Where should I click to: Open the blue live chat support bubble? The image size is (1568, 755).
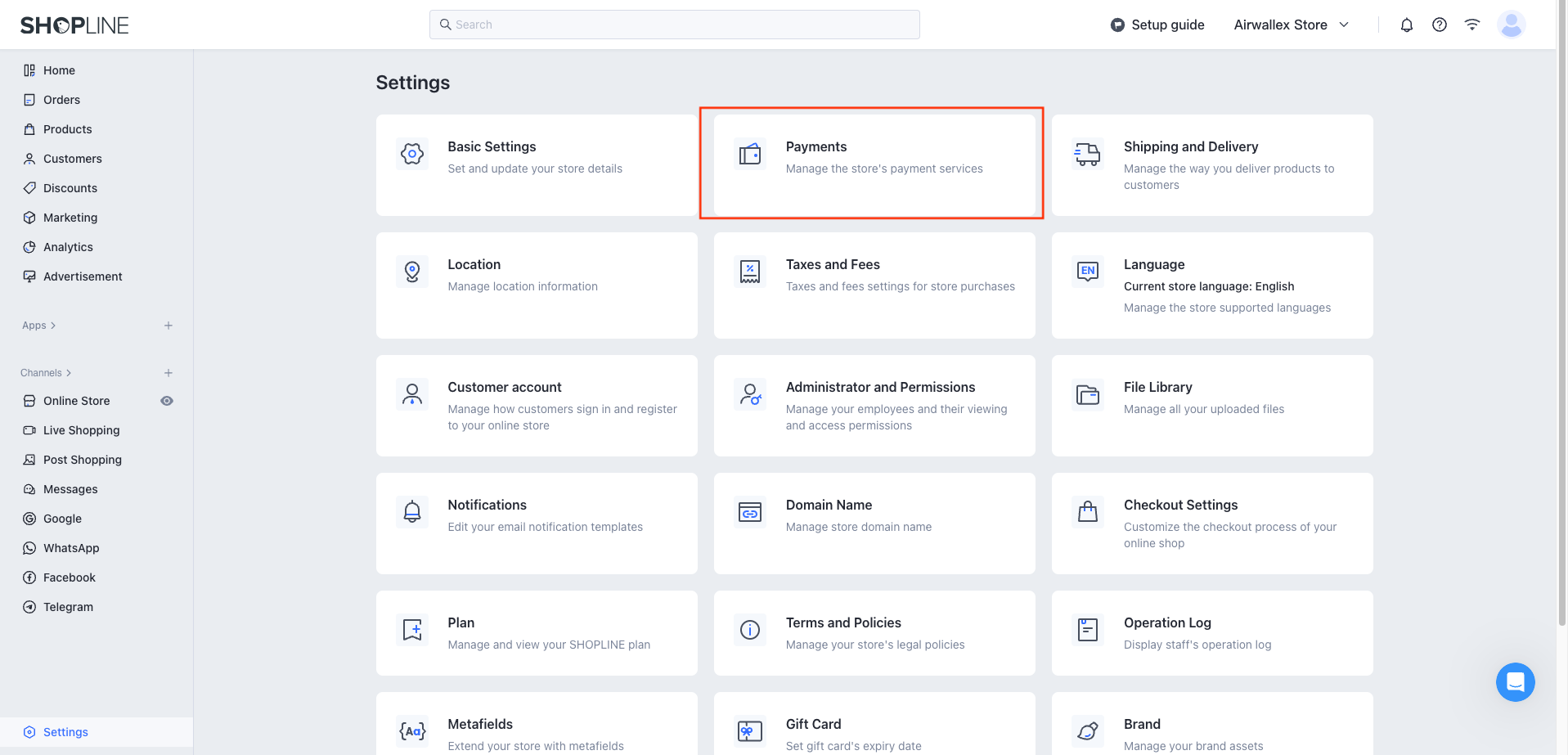click(1515, 681)
